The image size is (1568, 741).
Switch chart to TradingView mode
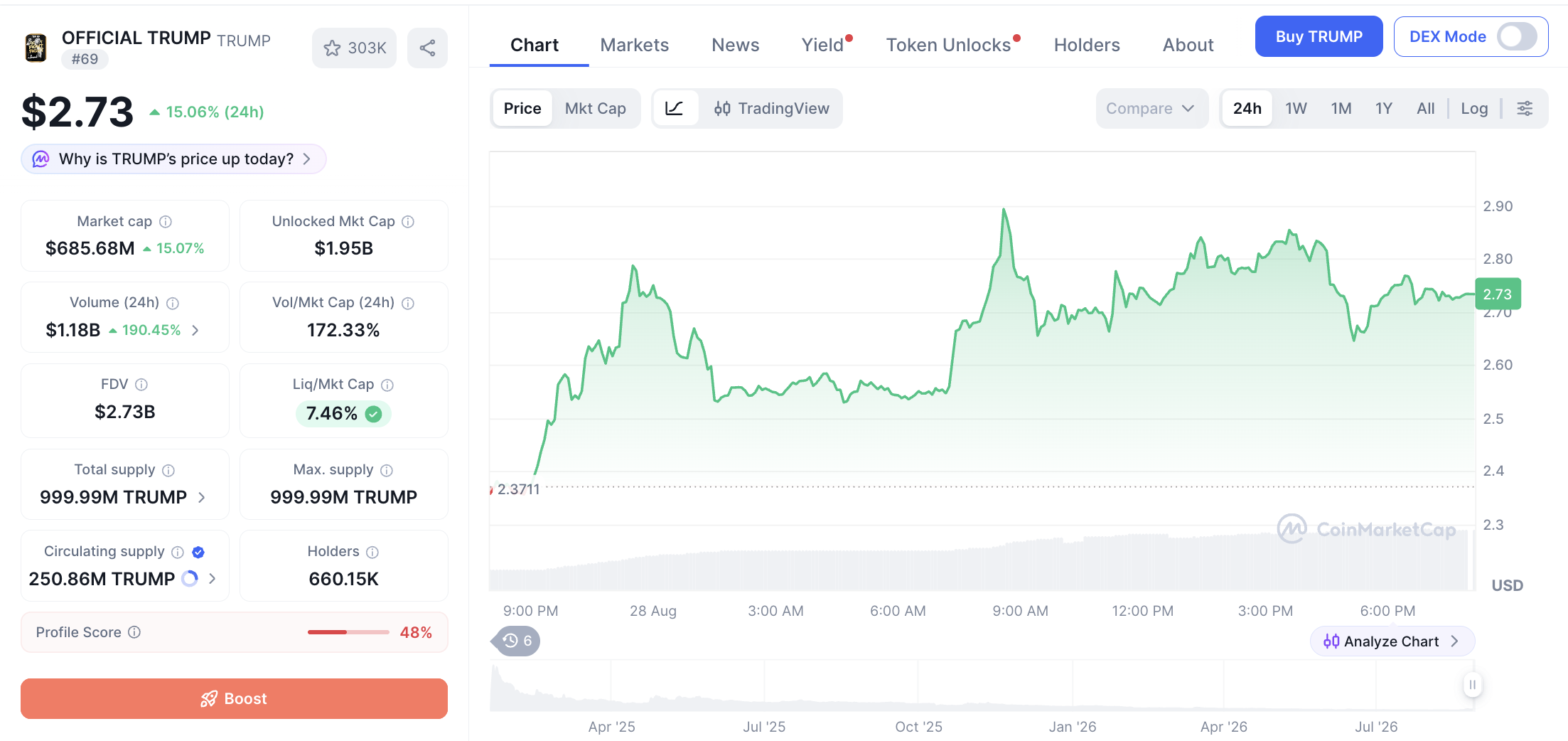click(x=772, y=108)
